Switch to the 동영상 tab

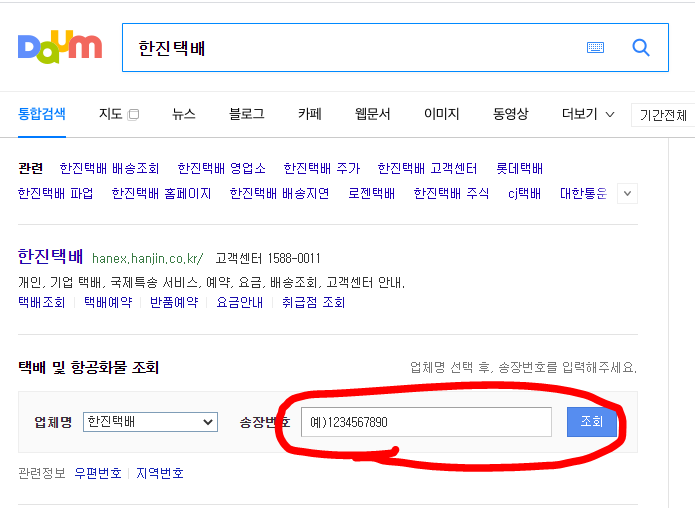coord(511,114)
